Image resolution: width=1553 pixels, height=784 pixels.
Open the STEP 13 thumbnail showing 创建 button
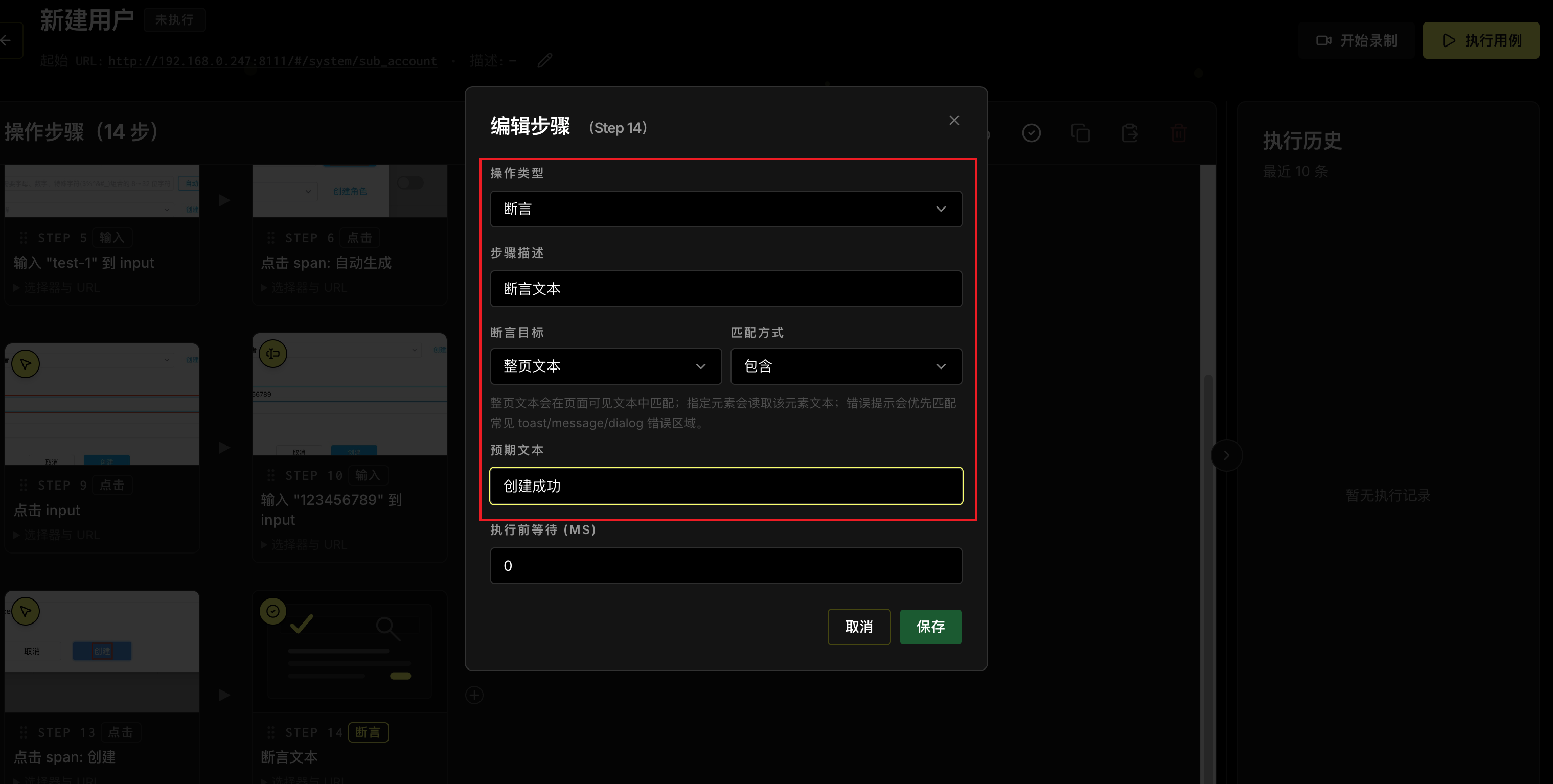point(102,651)
